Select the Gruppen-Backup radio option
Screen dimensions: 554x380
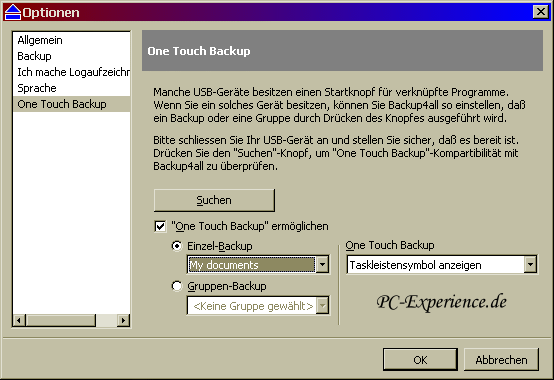coord(177,286)
